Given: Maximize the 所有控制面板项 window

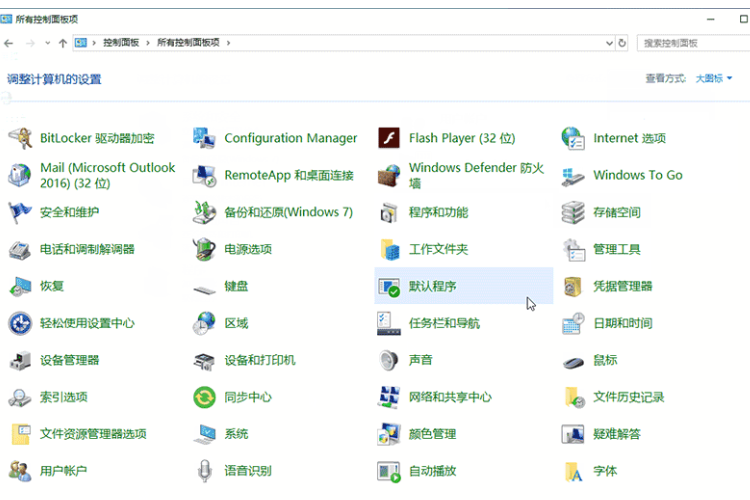Looking at the screenshot, I should tap(744, 19).
